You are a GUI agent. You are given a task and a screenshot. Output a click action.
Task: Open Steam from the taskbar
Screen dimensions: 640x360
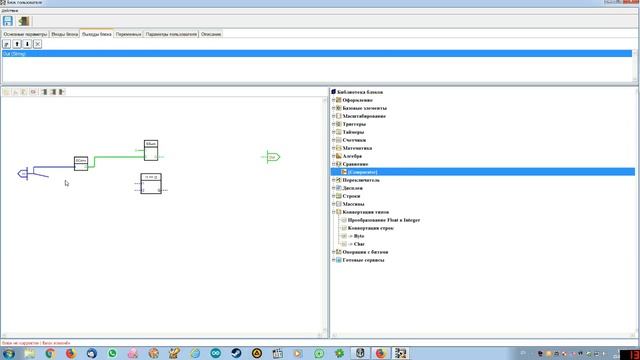pos(236,353)
